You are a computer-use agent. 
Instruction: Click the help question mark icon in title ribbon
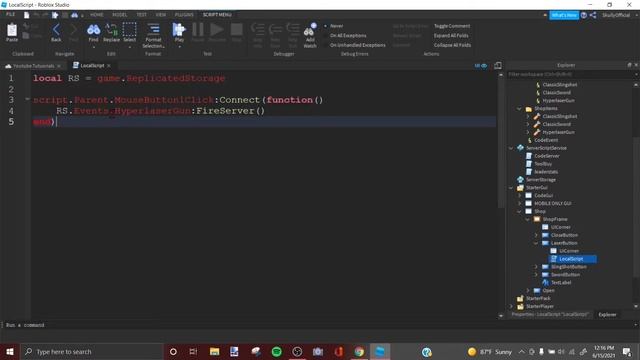pyautogui.click(x=584, y=15)
